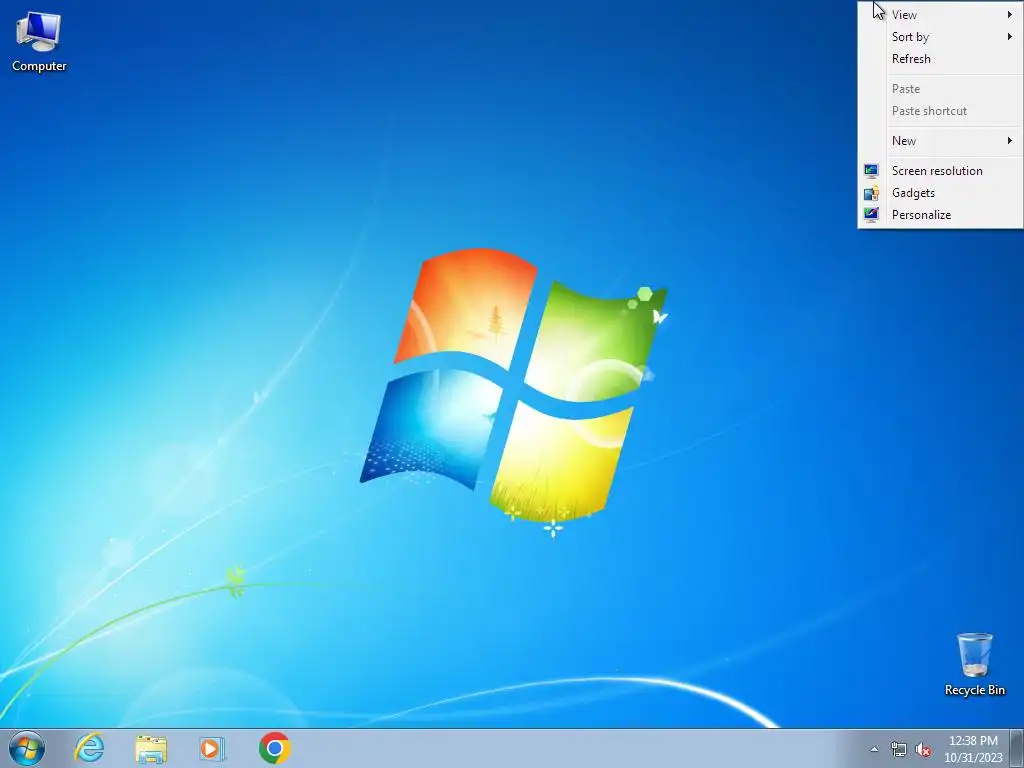Open the View submenu

[x=940, y=14]
